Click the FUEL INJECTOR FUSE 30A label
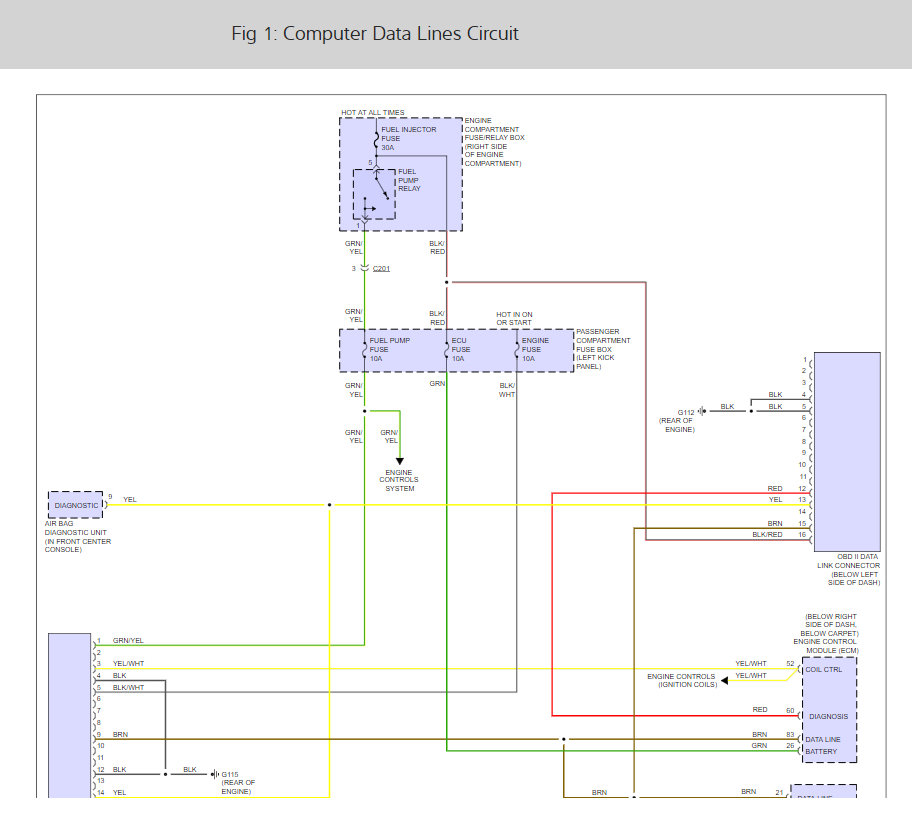 [408, 138]
